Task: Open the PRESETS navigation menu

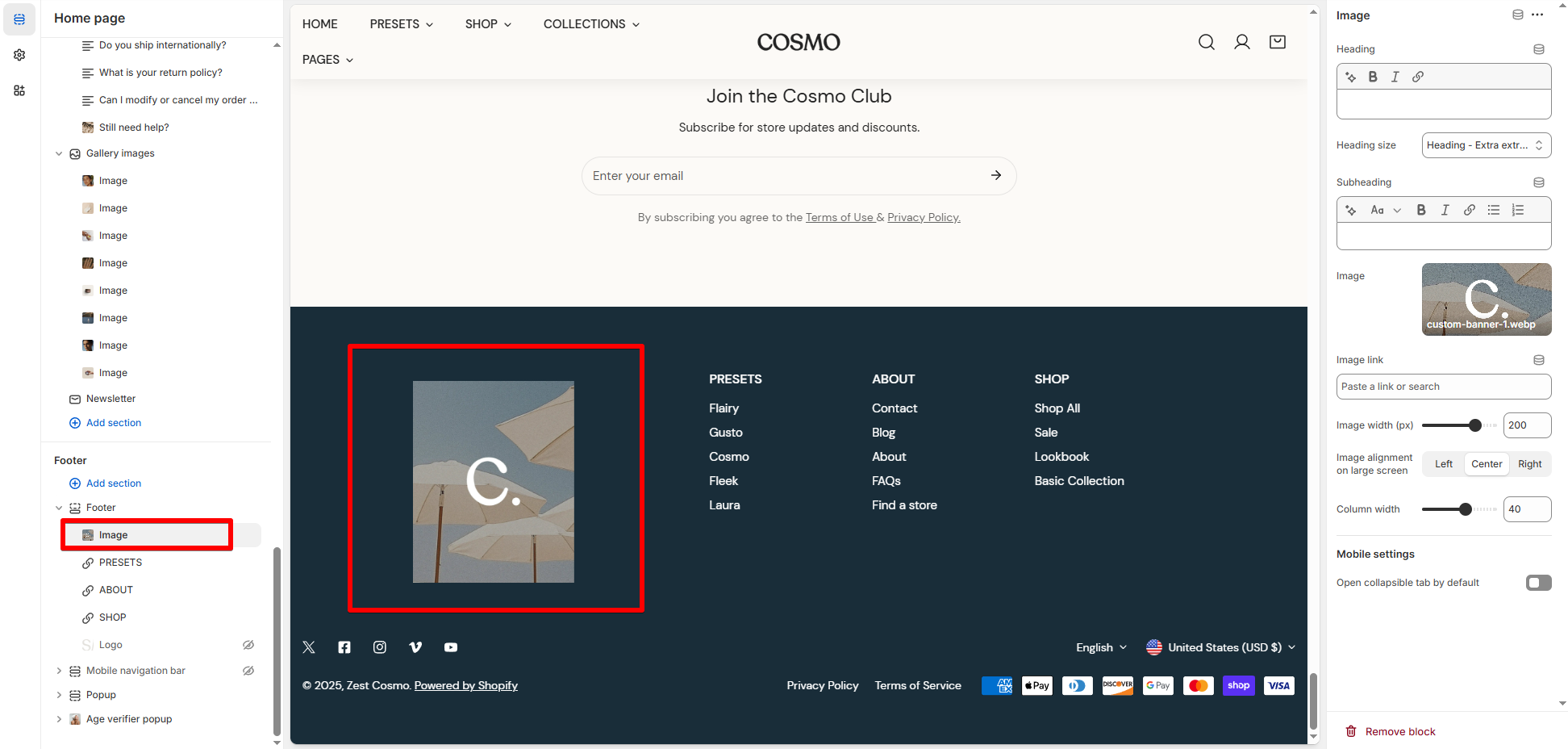Action: pos(401,24)
